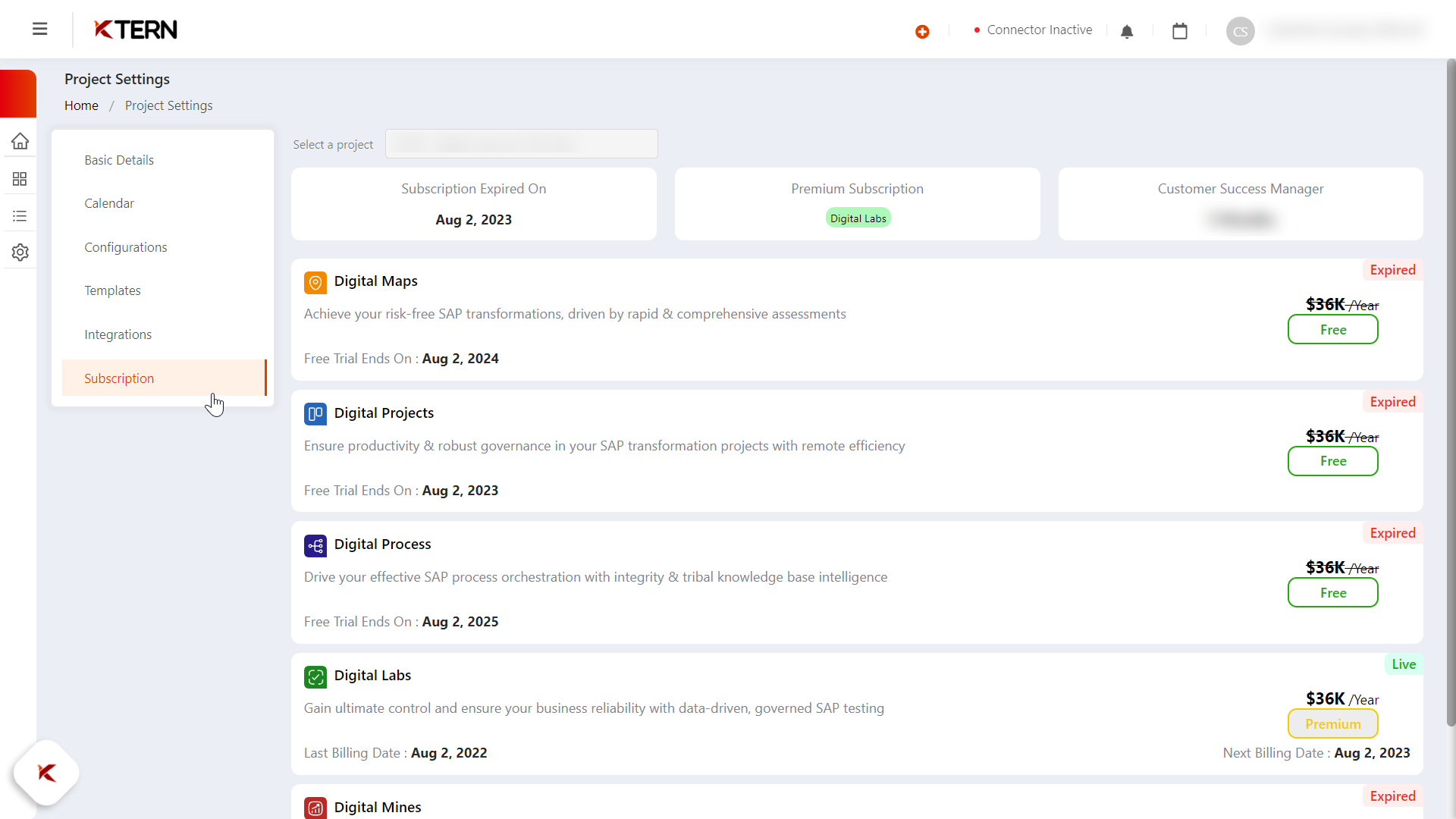The height and width of the screenshot is (819, 1456).
Task: Click the Digital Projects product icon
Action: click(315, 414)
